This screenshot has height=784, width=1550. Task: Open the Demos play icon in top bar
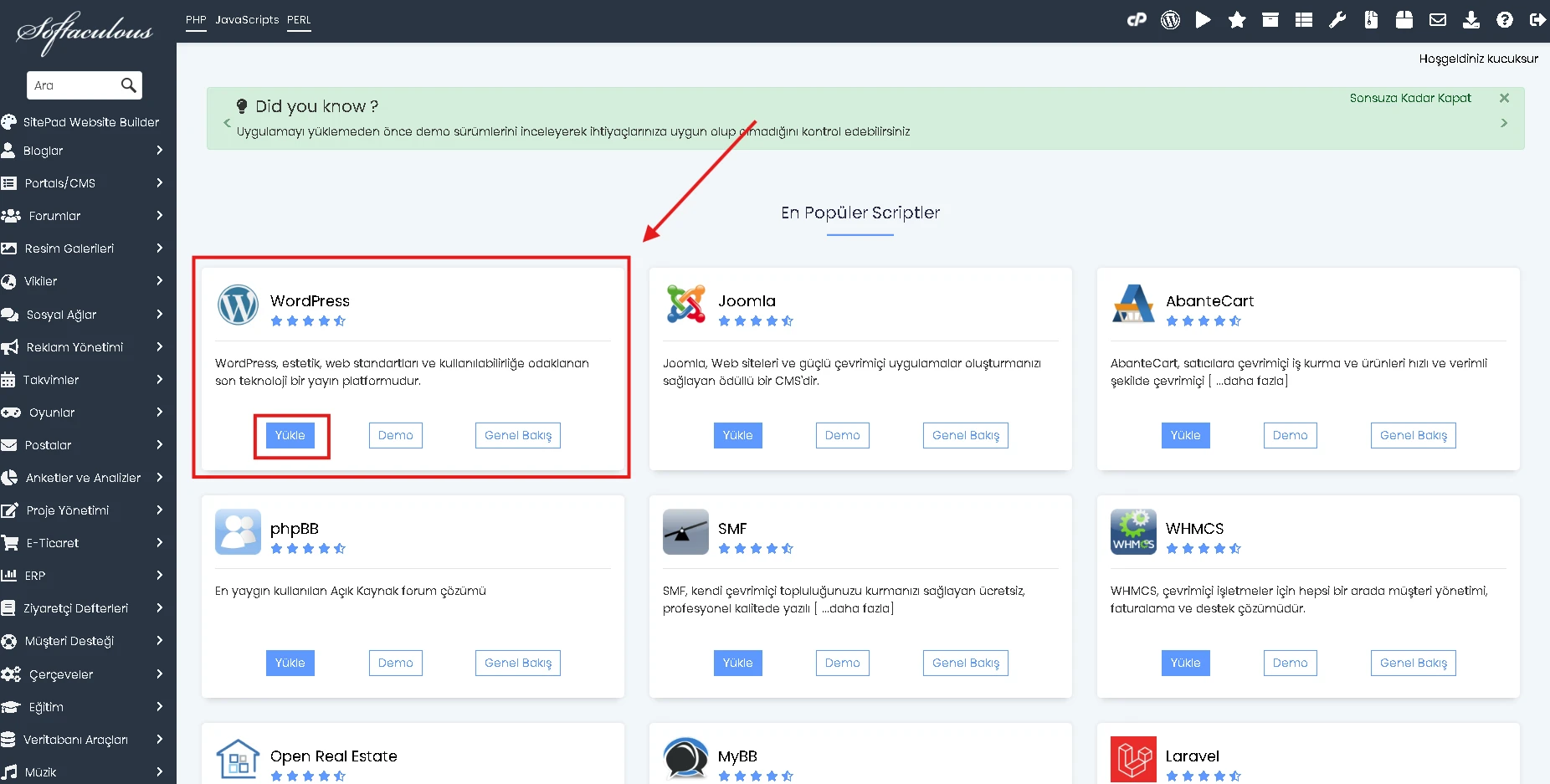point(1204,19)
